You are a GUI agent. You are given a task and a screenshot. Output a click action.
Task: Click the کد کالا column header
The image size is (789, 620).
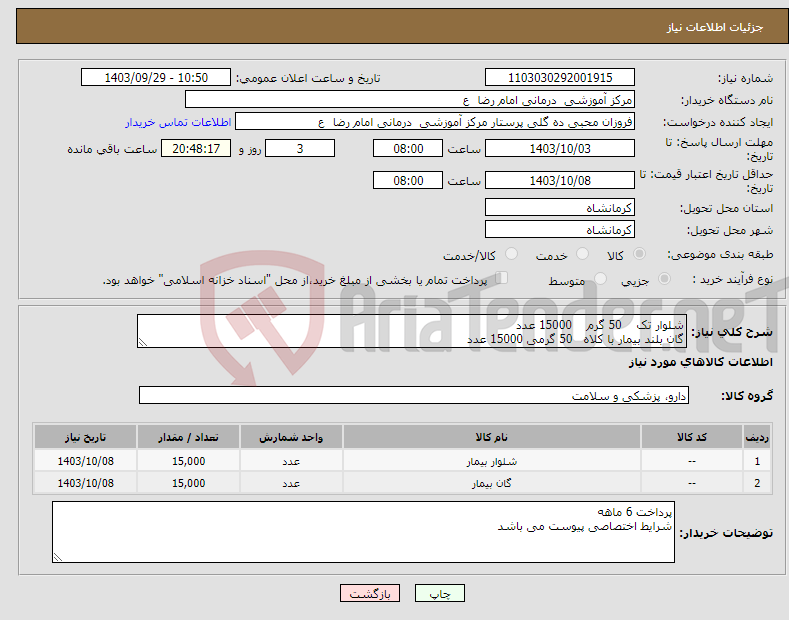coord(691,437)
